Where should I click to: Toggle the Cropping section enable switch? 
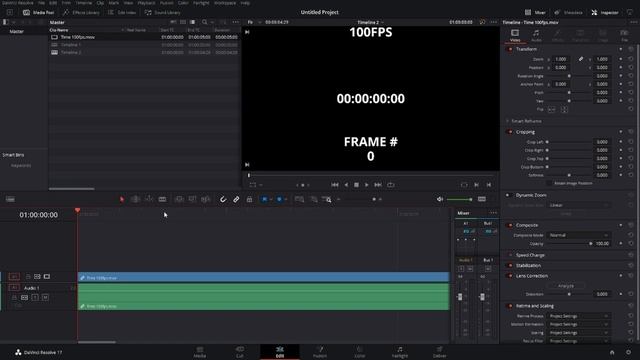(509, 132)
